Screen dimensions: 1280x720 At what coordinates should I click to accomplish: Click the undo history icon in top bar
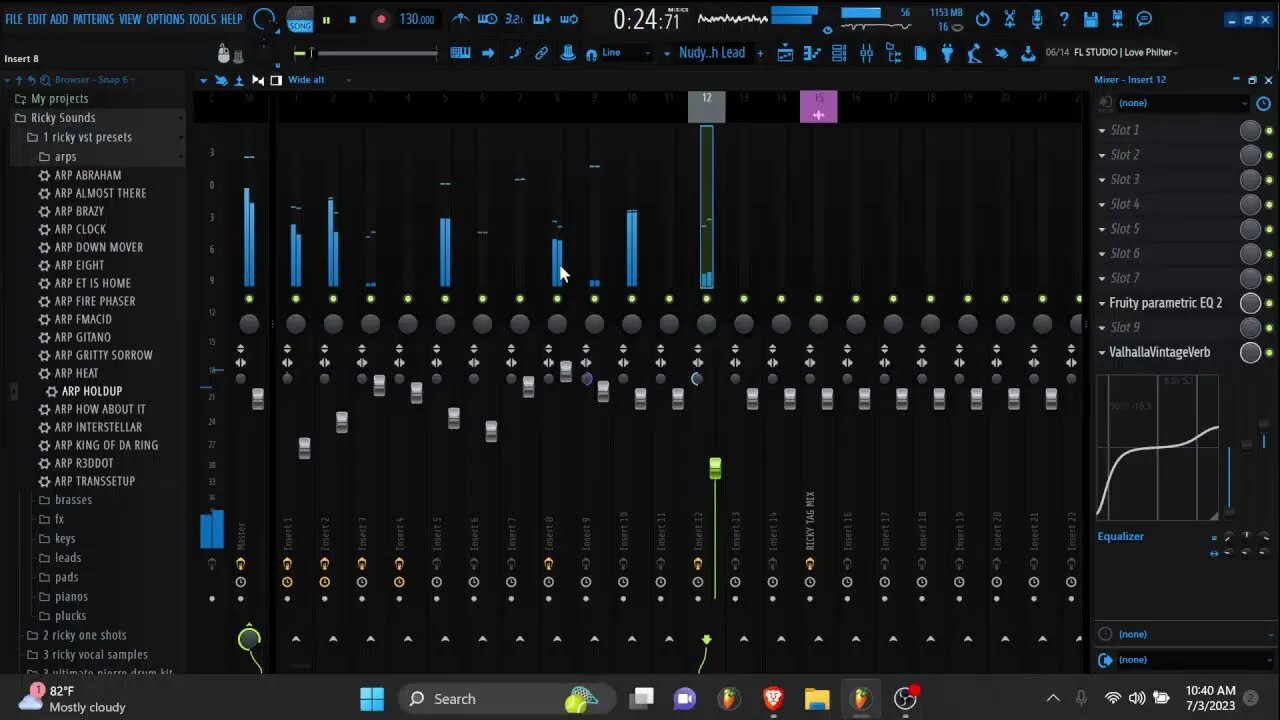click(x=982, y=19)
